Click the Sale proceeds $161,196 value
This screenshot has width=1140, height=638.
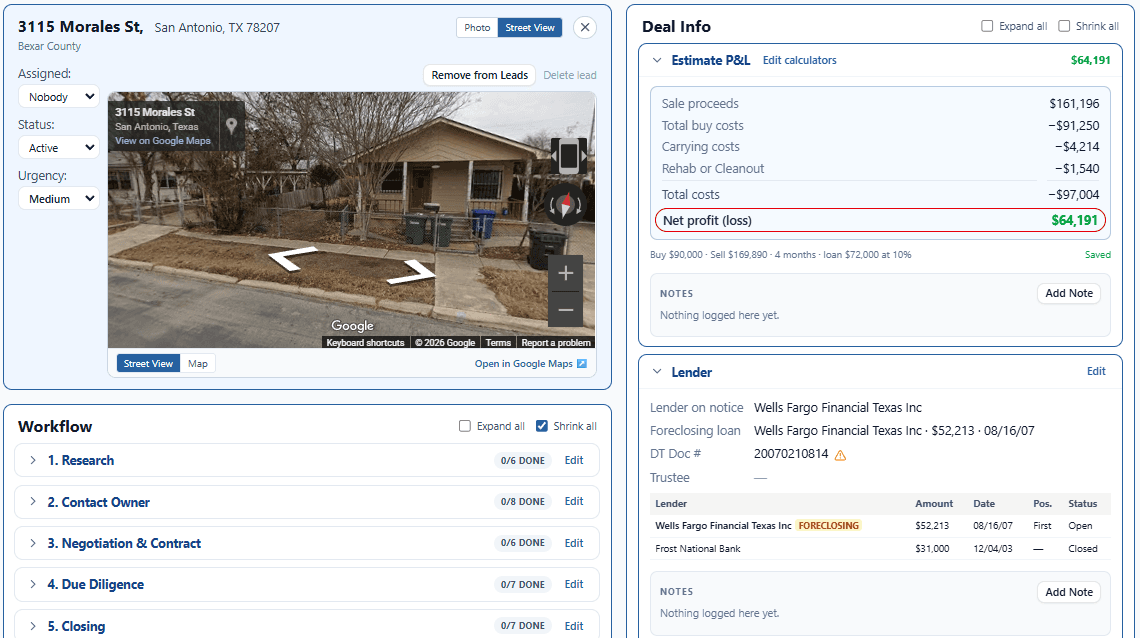point(1074,103)
